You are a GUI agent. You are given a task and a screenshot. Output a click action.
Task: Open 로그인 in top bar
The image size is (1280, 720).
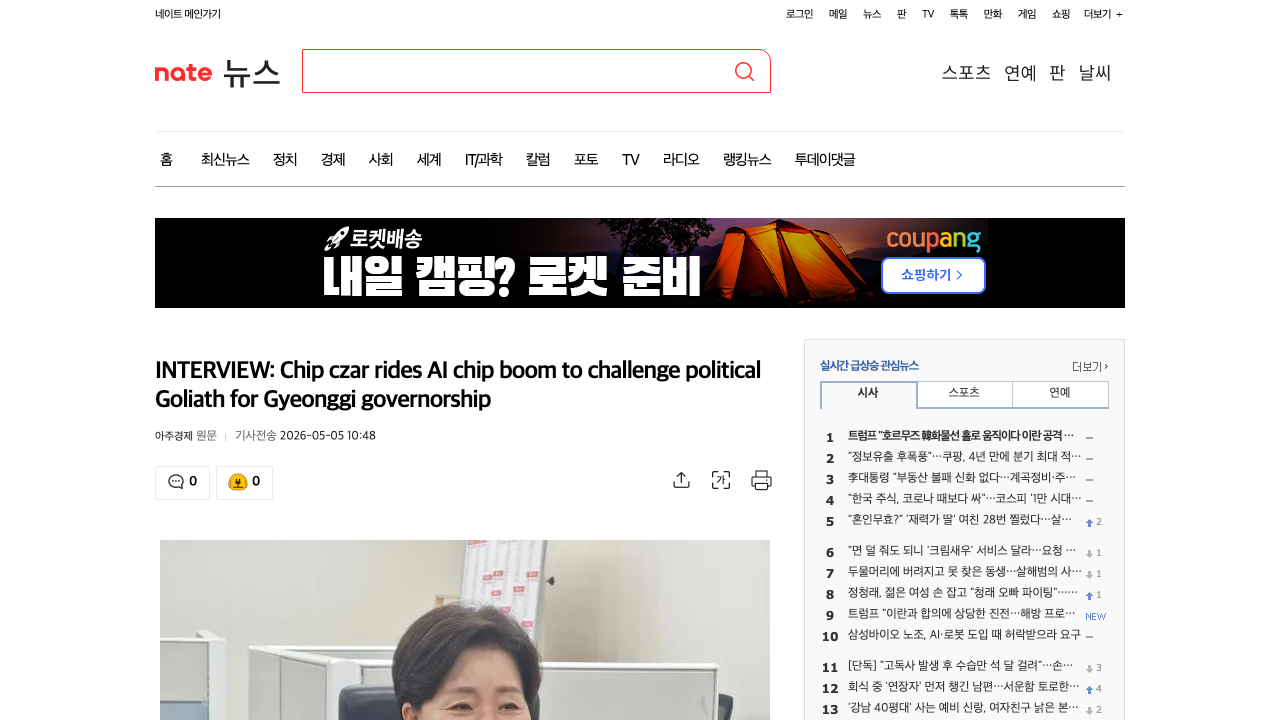(799, 14)
